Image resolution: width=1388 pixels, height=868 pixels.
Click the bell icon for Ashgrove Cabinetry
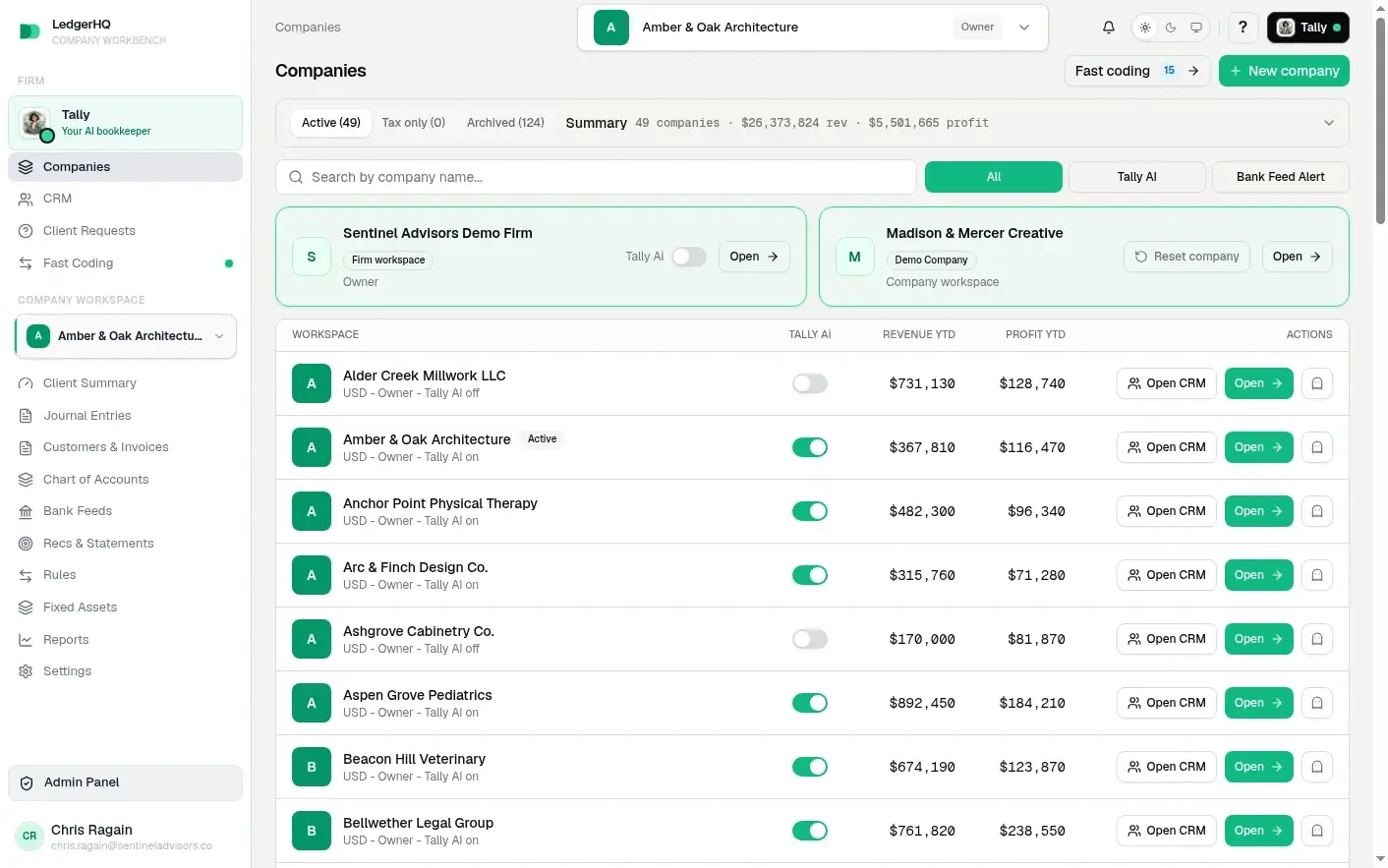coord(1317,639)
